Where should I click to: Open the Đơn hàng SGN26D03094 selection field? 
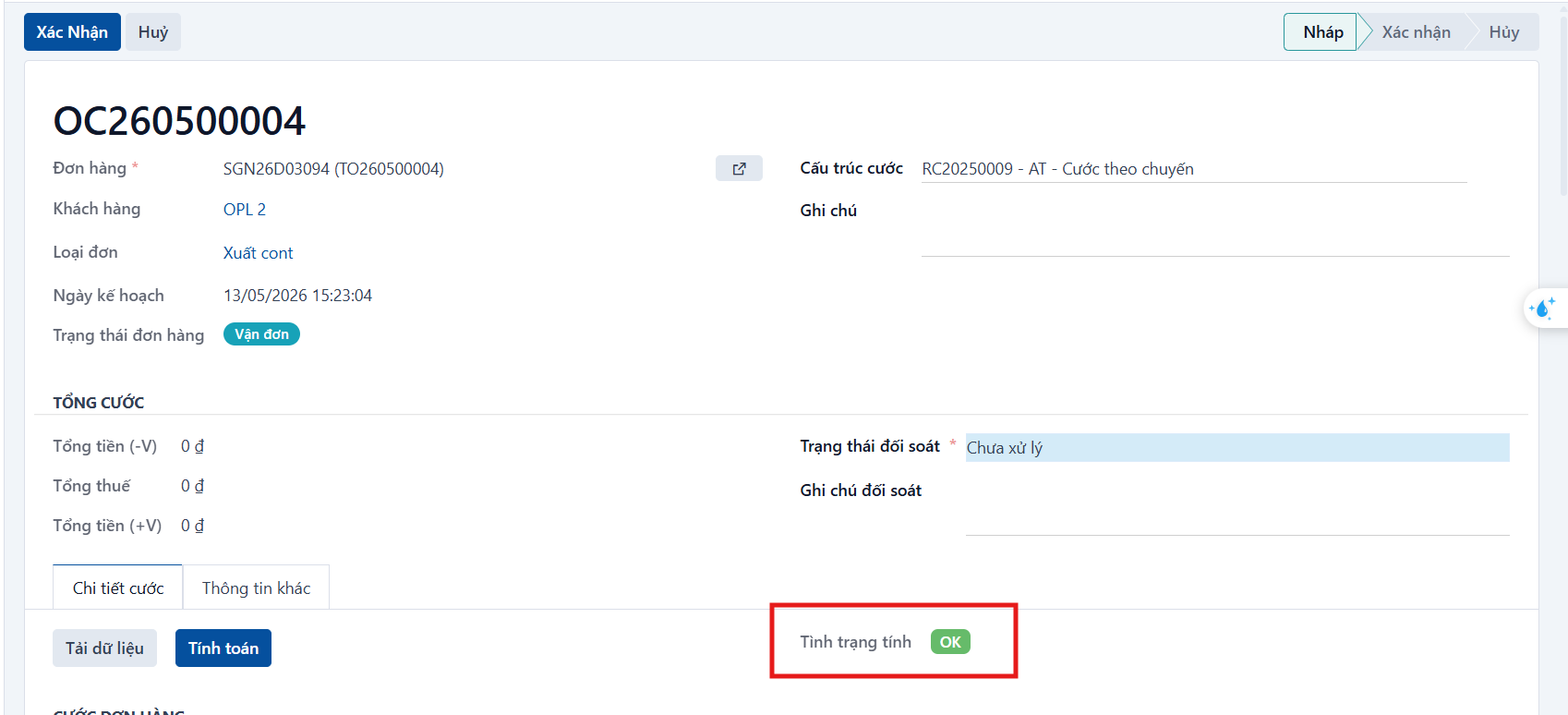coord(466,169)
